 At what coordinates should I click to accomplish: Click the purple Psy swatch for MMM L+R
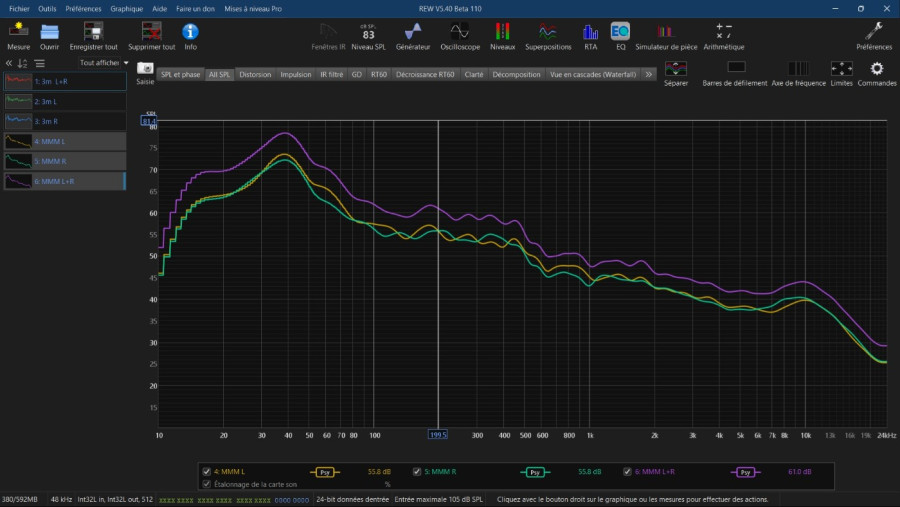coord(745,471)
